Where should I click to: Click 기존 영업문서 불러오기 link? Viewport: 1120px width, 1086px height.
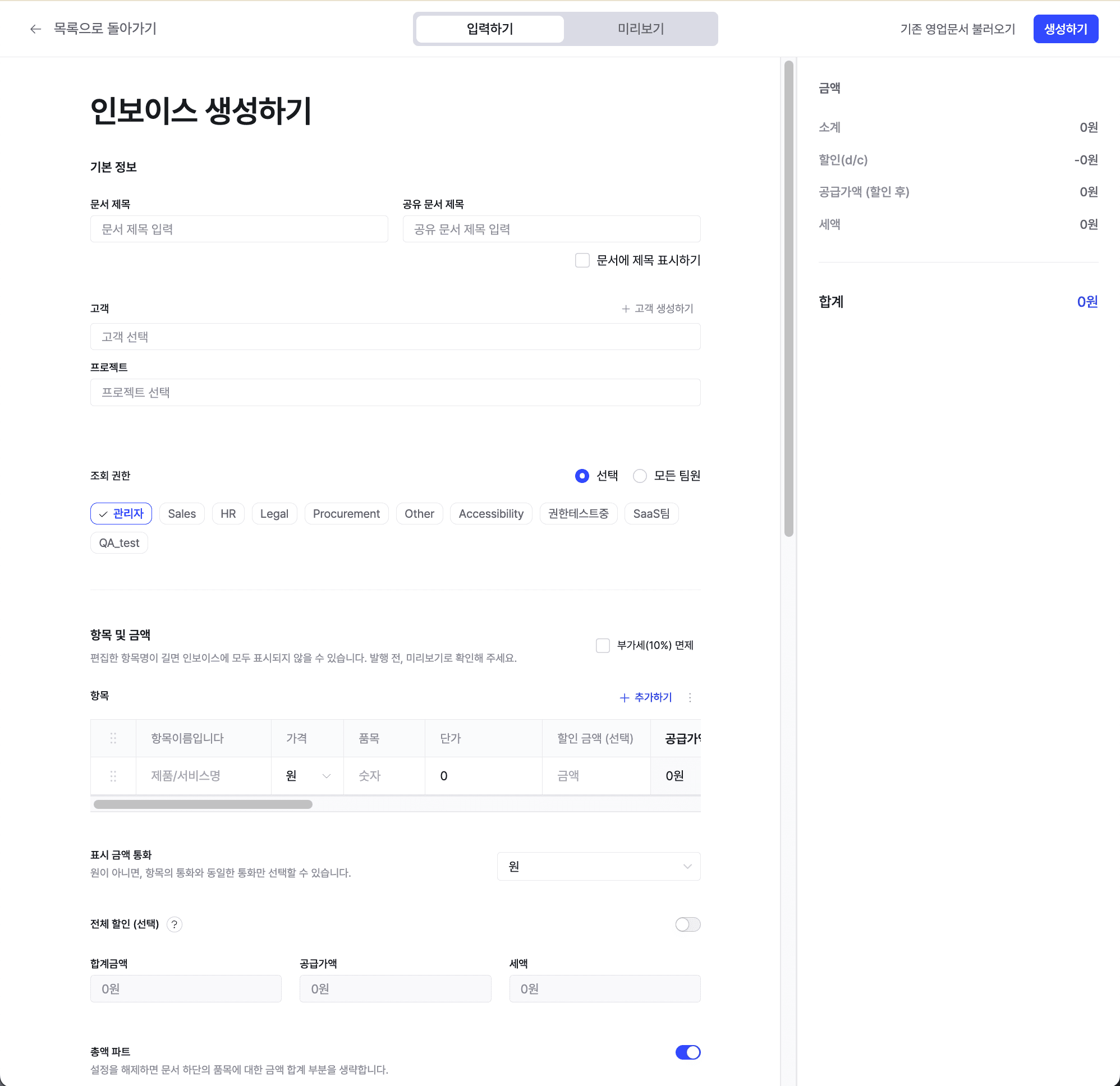[x=957, y=29]
